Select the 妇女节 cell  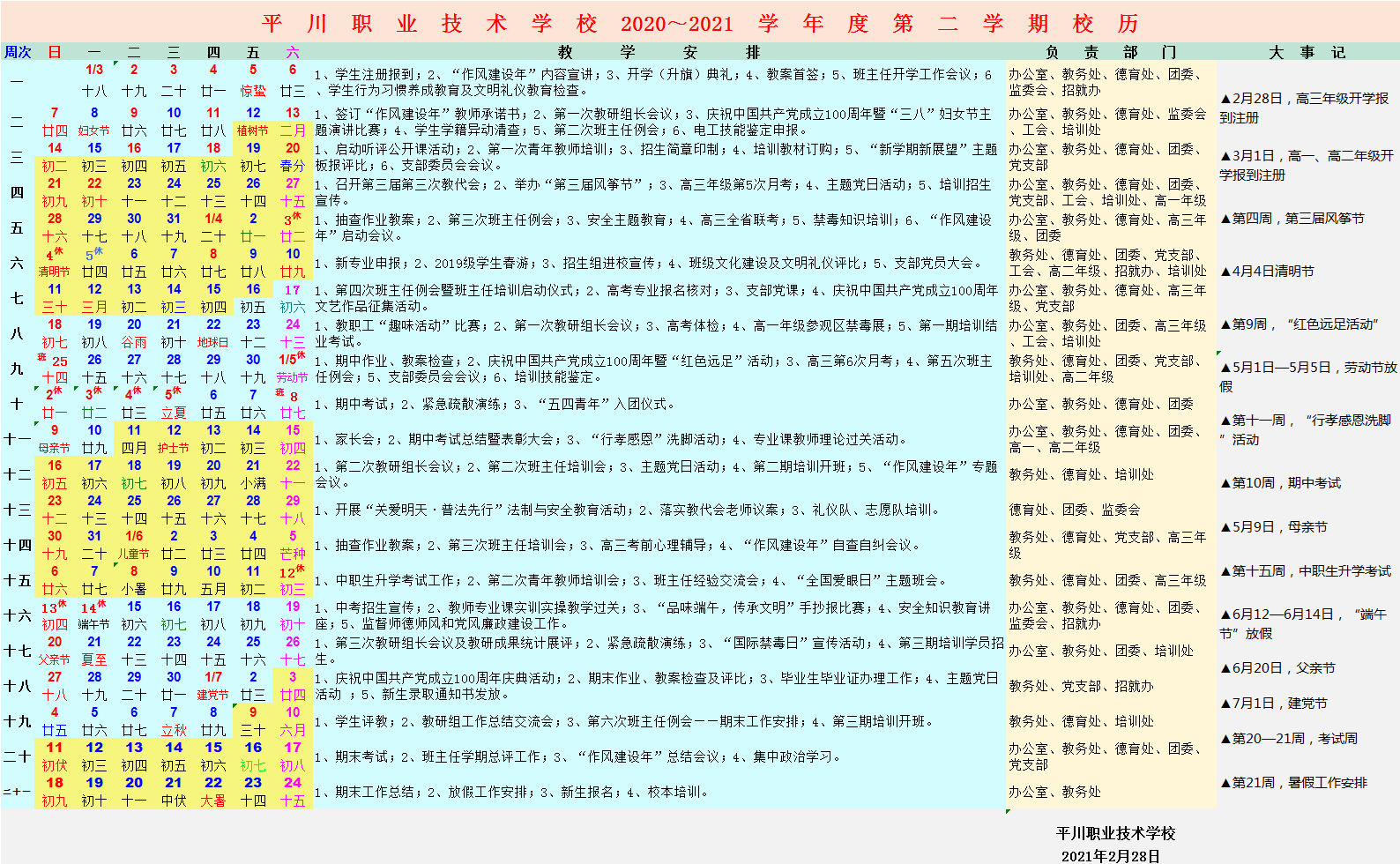pos(94,130)
